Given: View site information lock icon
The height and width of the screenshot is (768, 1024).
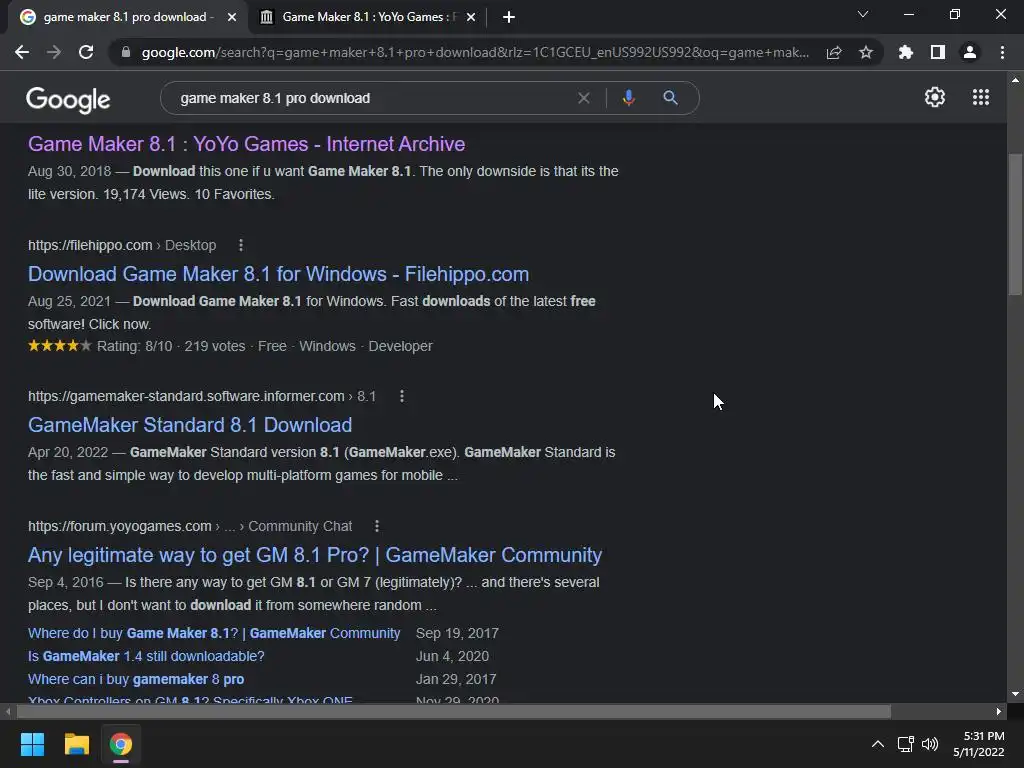Looking at the screenshot, I should pyautogui.click(x=126, y=52).
